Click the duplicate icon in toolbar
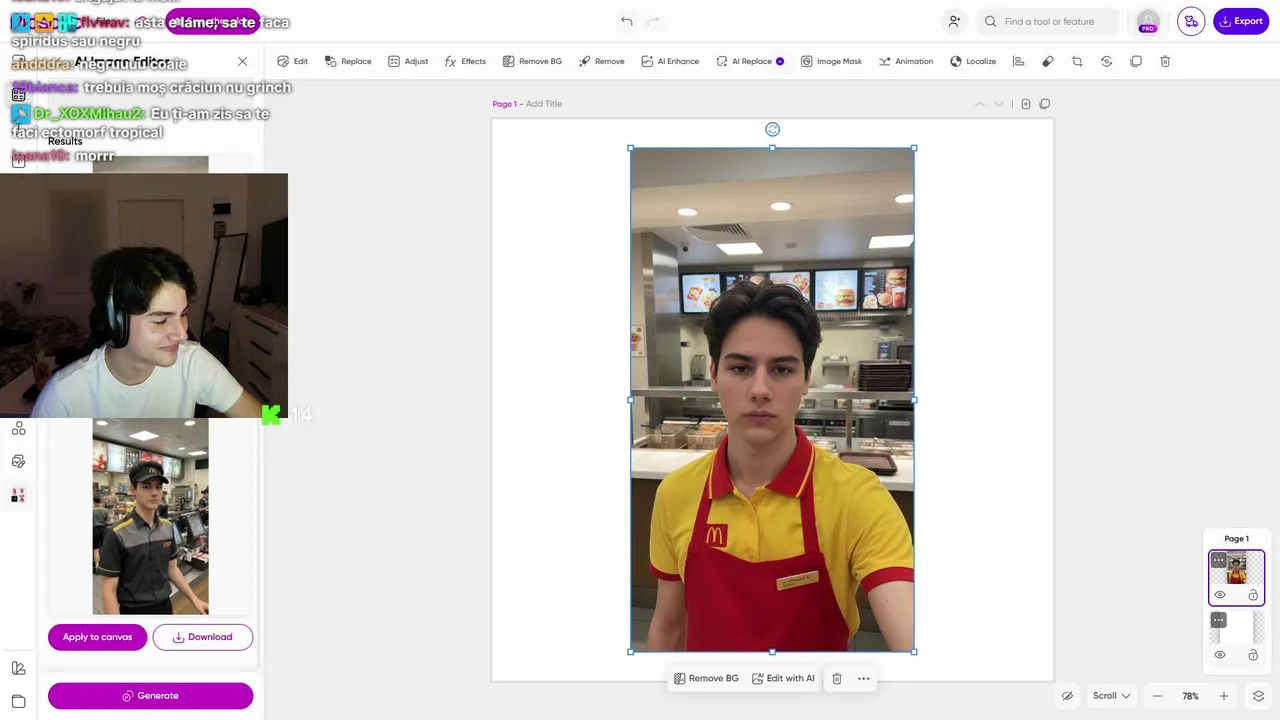This screenshot has width=1280, height=720. coord(1136,61)
